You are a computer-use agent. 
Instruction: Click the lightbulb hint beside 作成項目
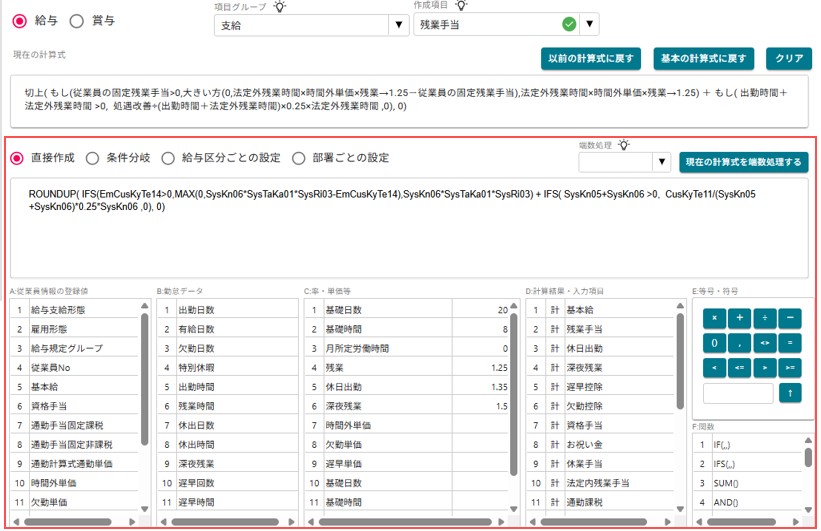[x=461, y=6]
